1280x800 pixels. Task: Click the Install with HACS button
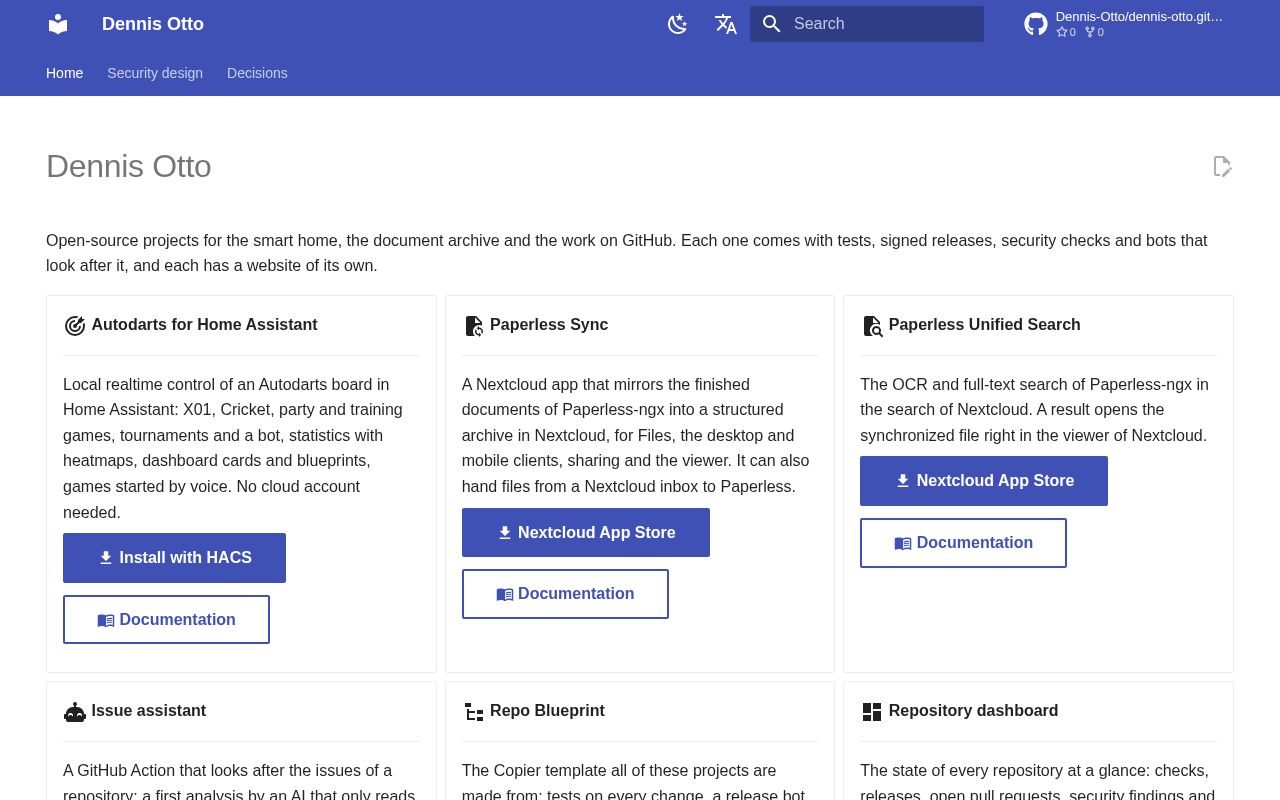coord(174,558)
